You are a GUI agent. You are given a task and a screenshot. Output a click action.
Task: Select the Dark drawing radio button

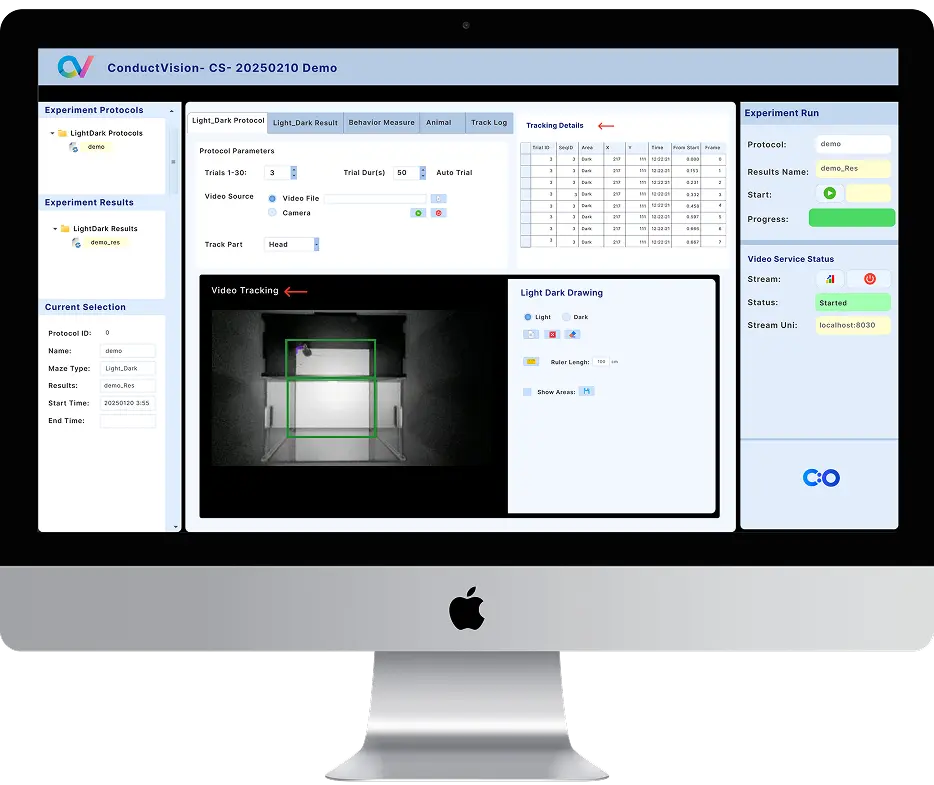click(x=566, y=317)
